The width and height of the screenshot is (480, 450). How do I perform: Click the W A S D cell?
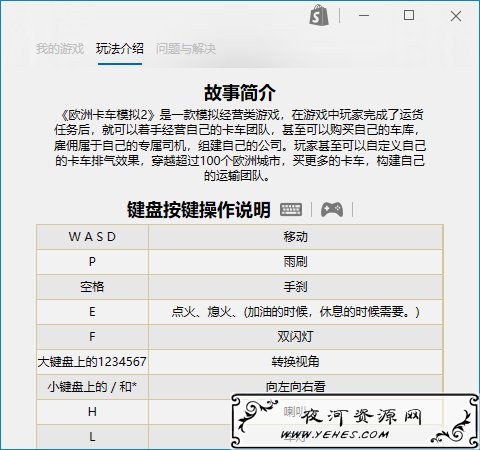[92, 237]
